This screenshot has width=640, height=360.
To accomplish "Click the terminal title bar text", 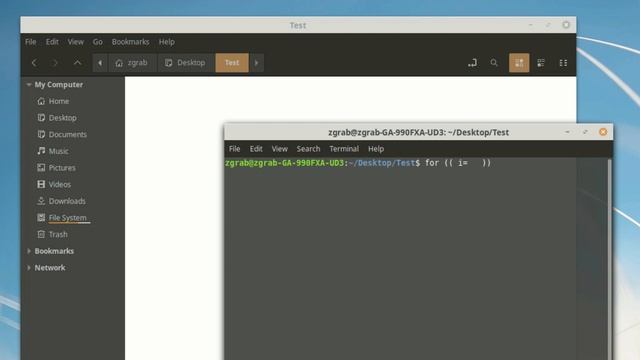I will [x=418, y=132].
